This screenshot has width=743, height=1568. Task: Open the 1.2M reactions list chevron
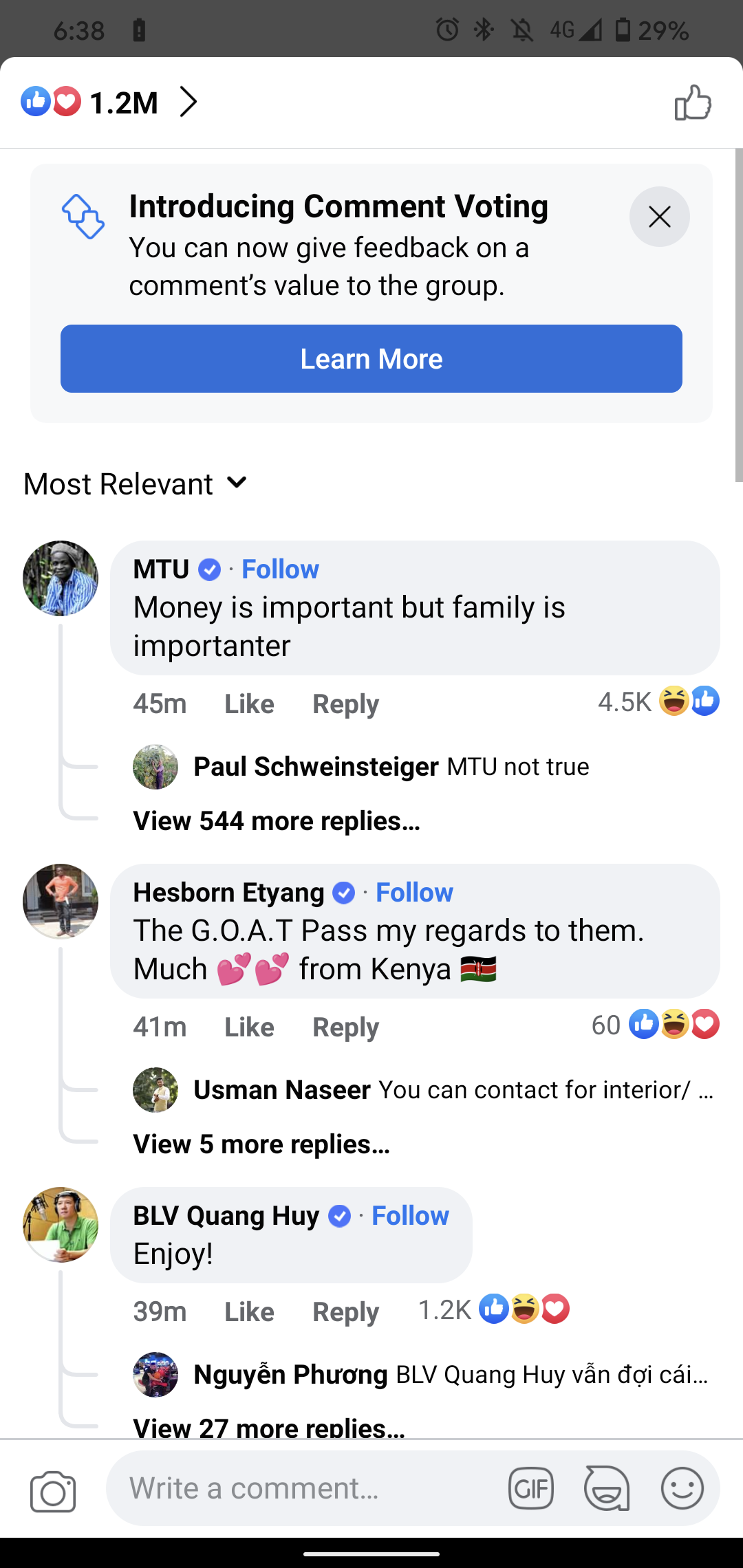coord(189,102)
